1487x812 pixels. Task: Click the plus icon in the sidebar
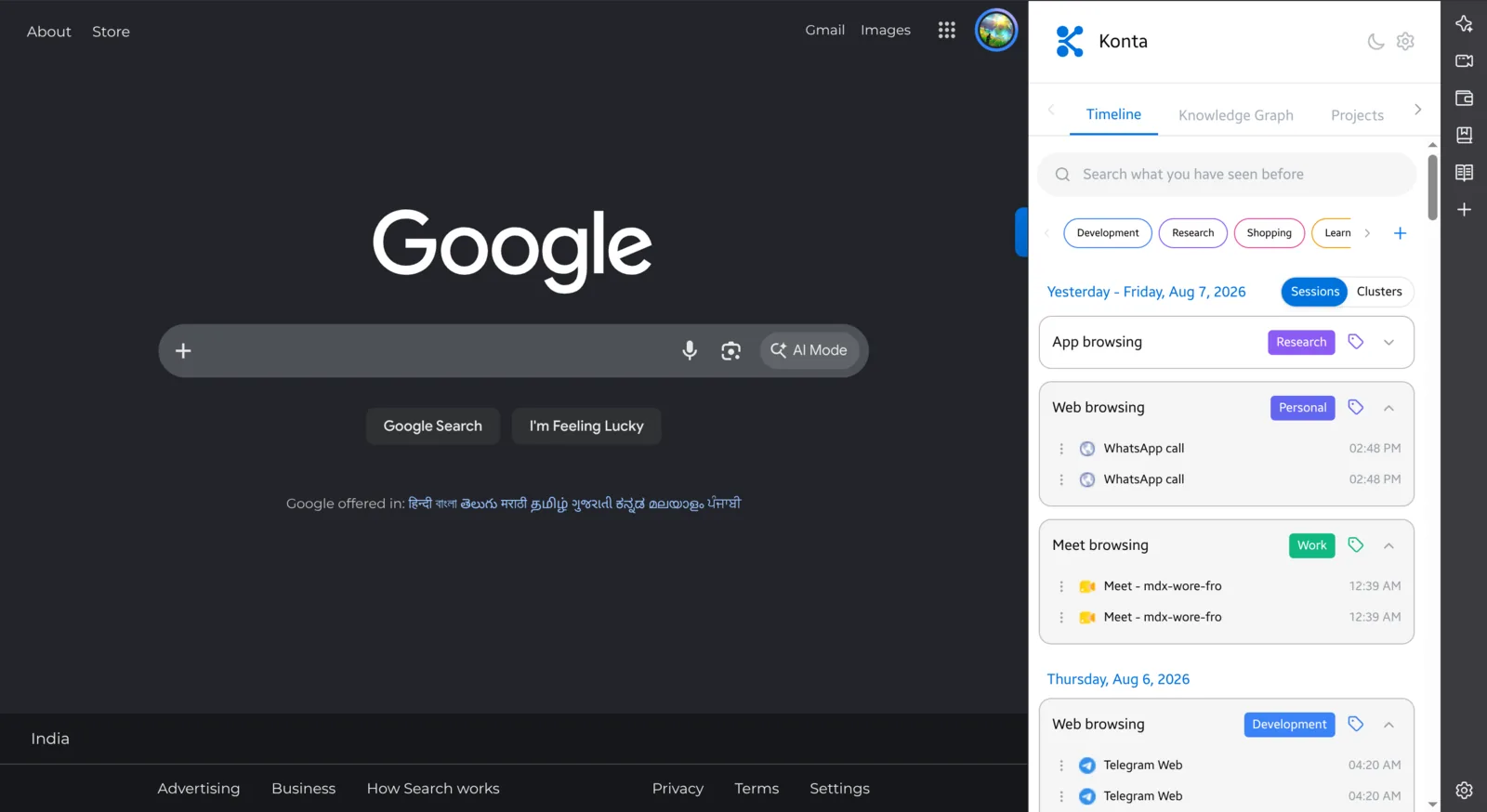1464,210
